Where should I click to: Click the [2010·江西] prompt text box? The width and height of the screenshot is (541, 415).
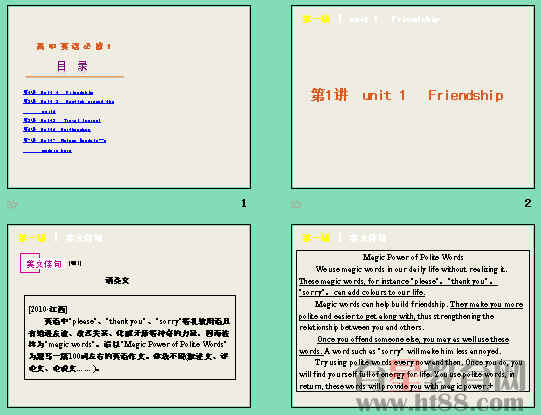[130, 337]
